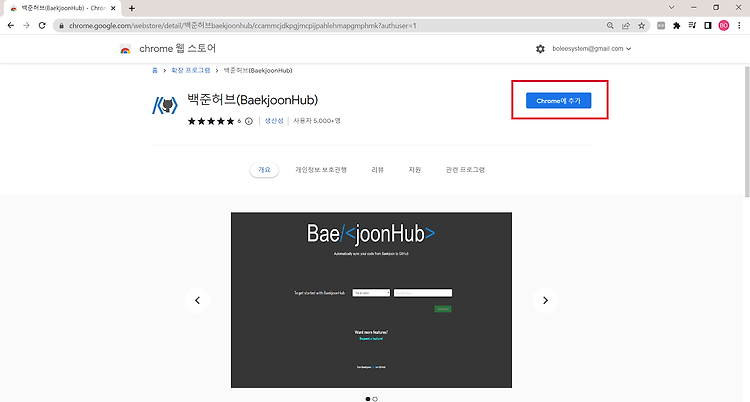
Task: Open the tab search chevron in title bar
Action: [672, 8]
